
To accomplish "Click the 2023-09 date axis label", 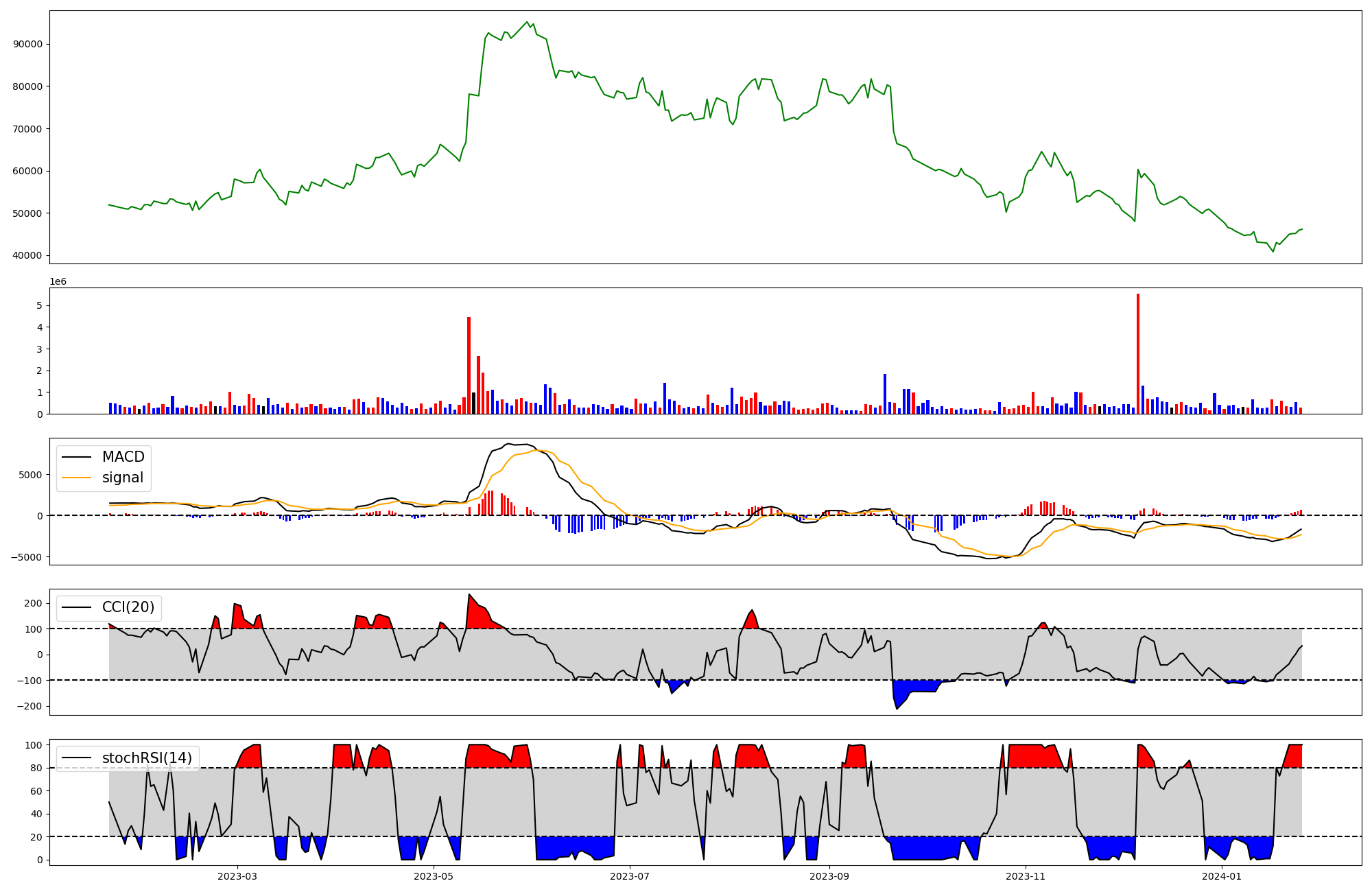I will click(829, 876).
